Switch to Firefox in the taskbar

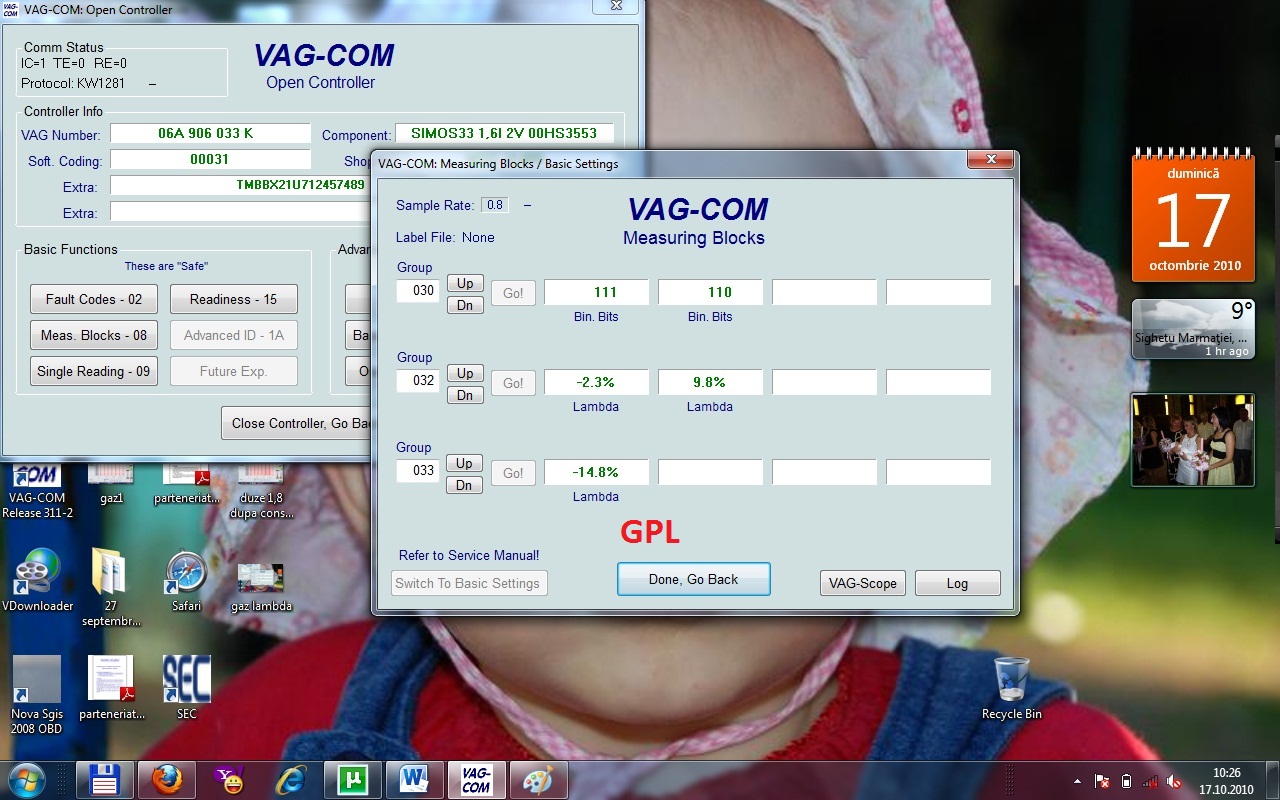tap(167, 779)
